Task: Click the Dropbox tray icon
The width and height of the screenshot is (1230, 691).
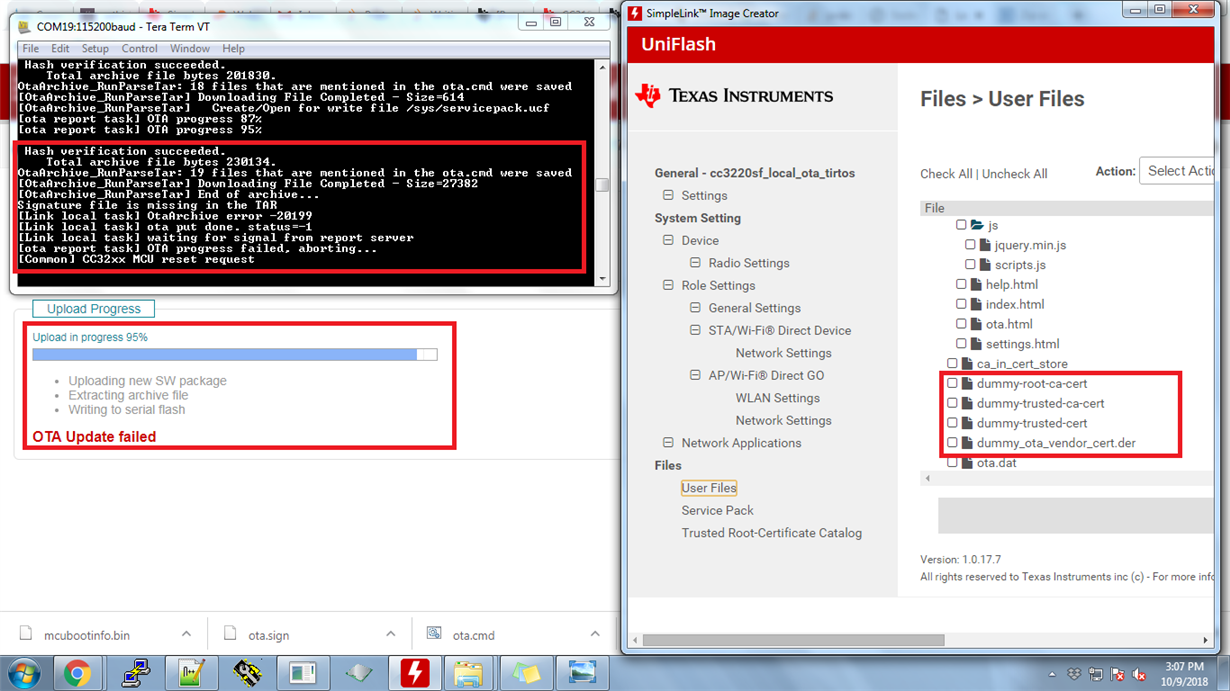Action: (x=1073, y=674)
